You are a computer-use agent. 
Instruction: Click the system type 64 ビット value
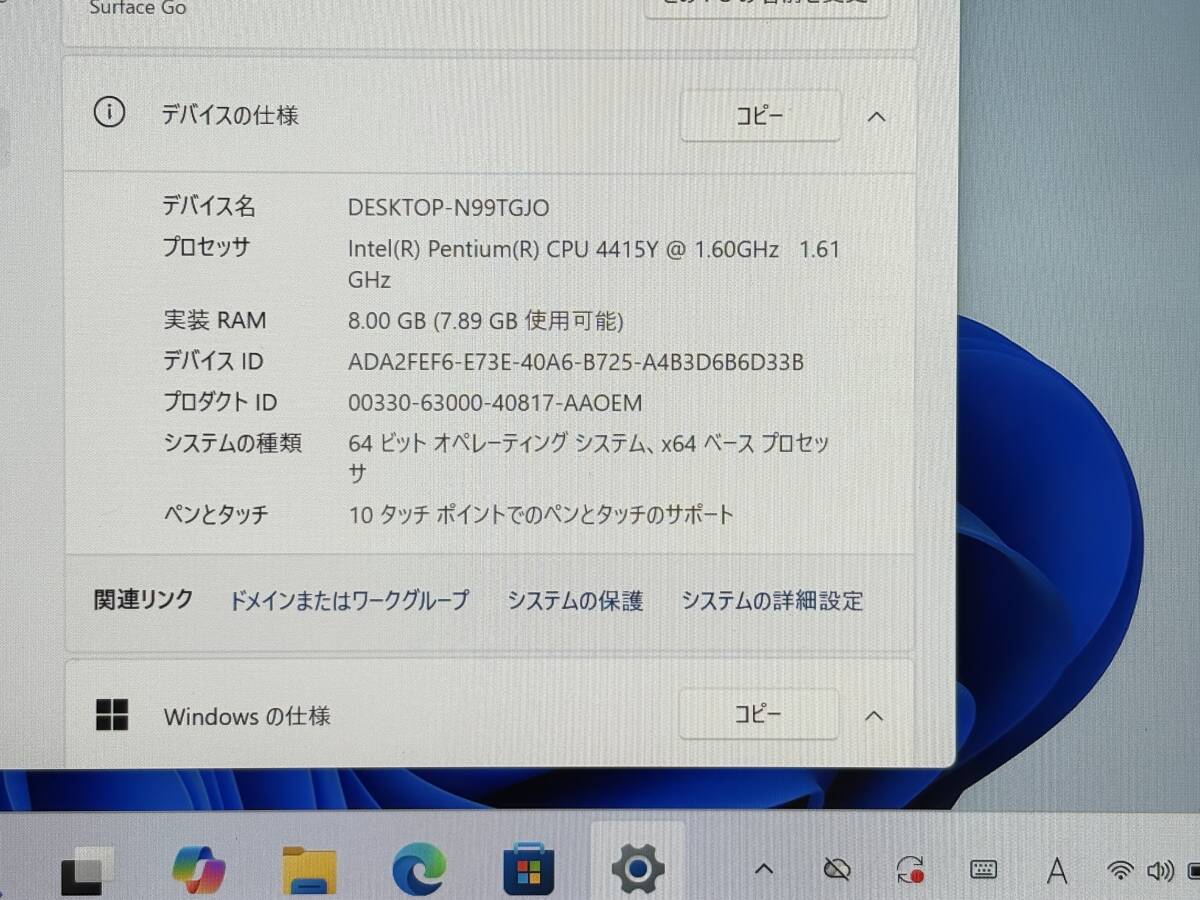point(589,457)
